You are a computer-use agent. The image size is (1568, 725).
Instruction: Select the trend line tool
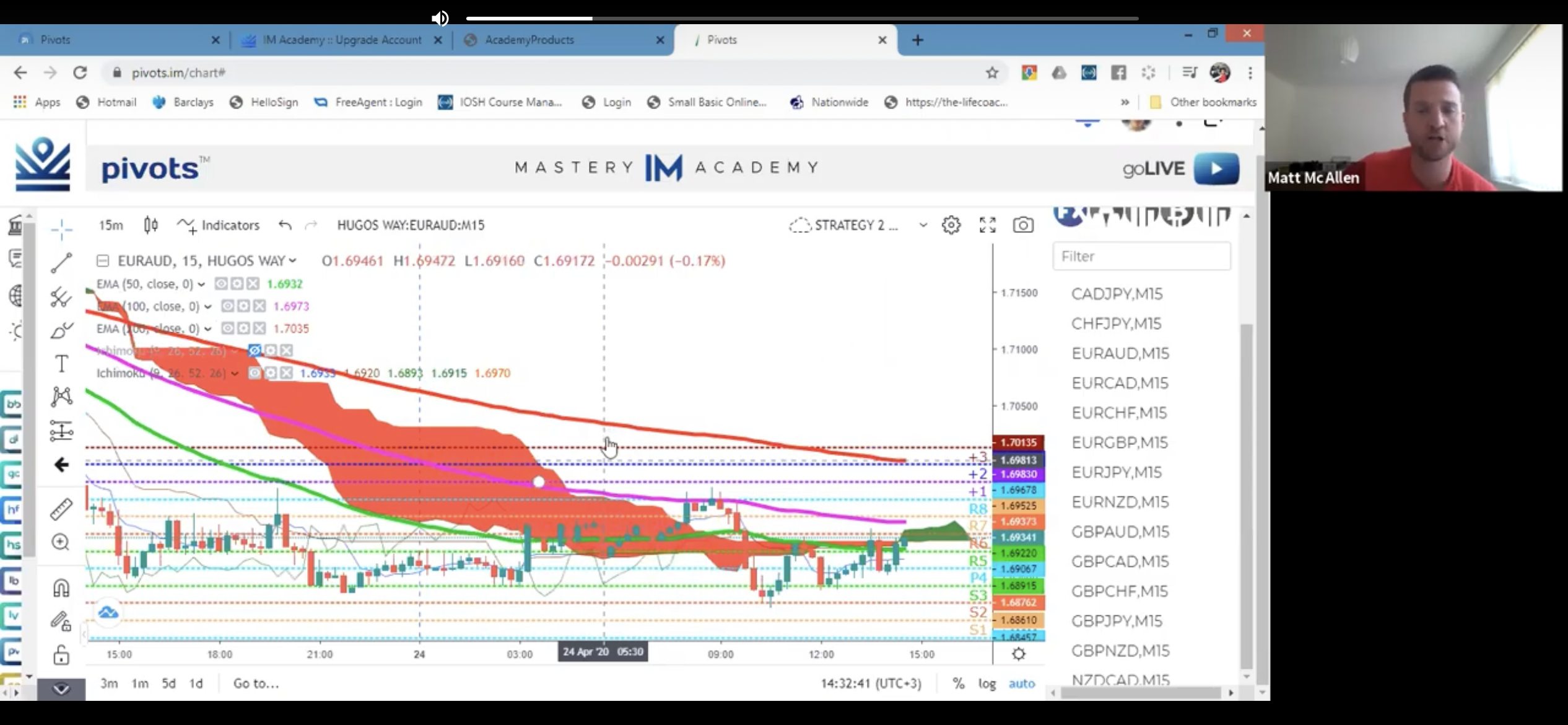click(x=61, y=263)
